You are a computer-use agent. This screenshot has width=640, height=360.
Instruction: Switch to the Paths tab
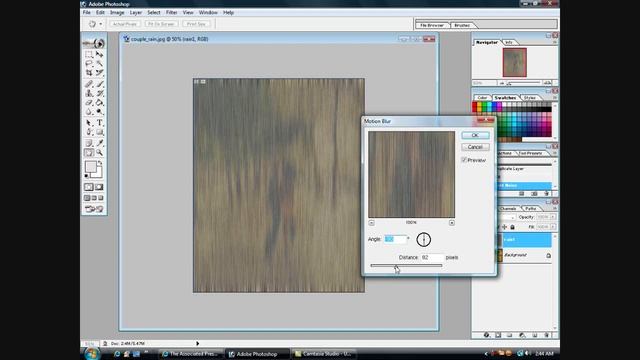(x=531, y=209)
